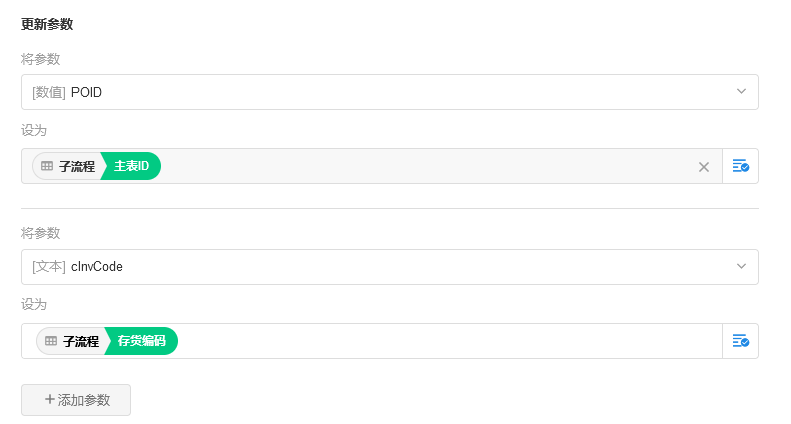Viewport: 791px width, 424px height.
Task: Click the [文本] type prefix of cInvCode
Action: (x=49, y=267)
